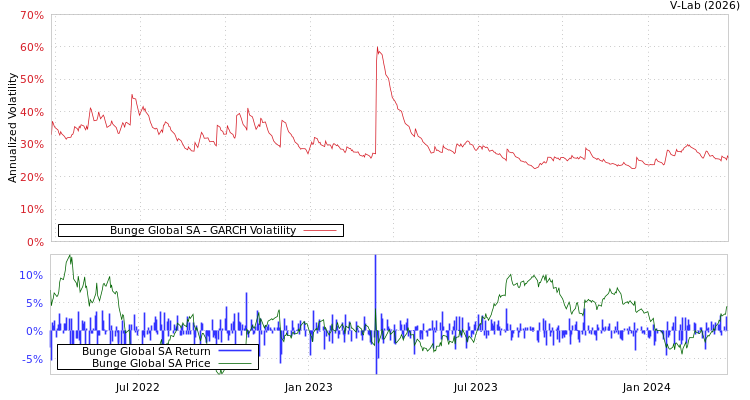750x400 pixels.
Task: Click the red line sample in volatility legend
Action: click(x=320, y=230)
